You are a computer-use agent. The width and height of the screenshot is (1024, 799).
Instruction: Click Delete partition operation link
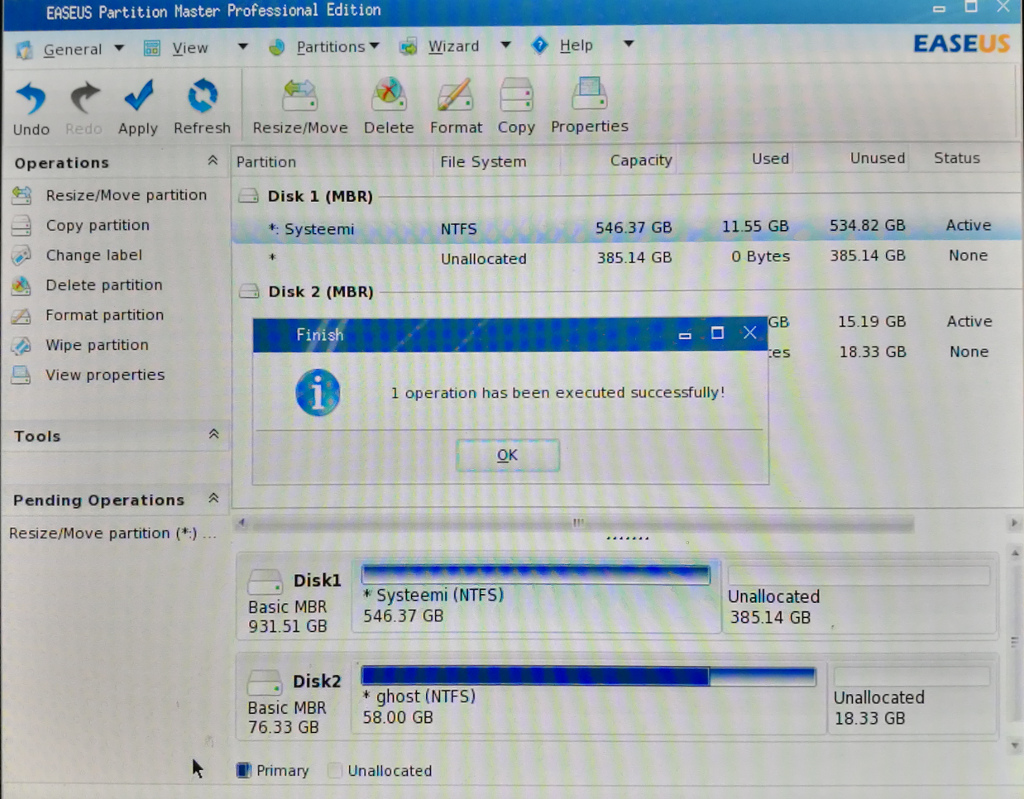pyautogui.click(x=104, y=285)
